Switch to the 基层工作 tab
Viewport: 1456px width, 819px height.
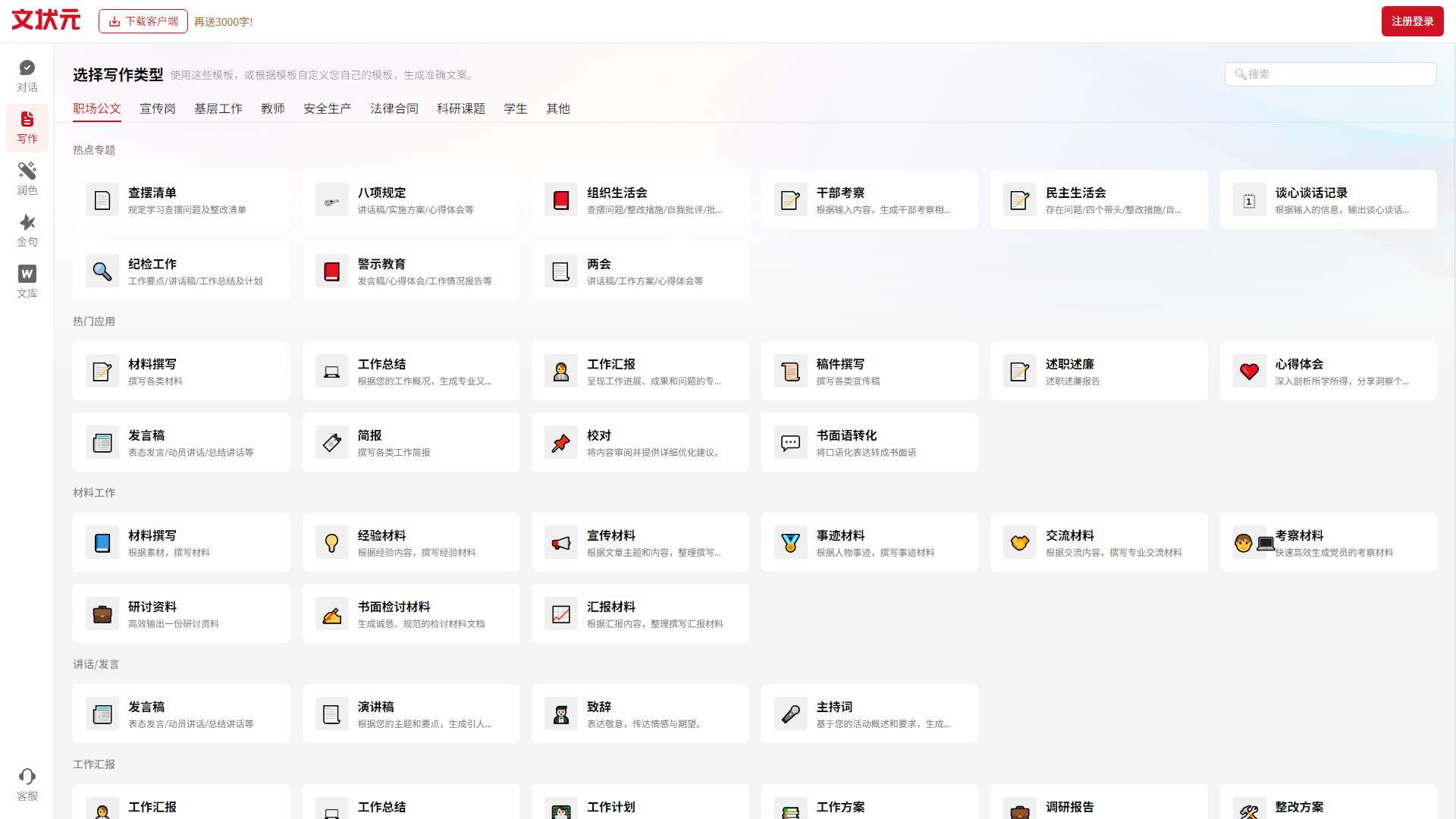pyautogui.click(x=218, y=108)
